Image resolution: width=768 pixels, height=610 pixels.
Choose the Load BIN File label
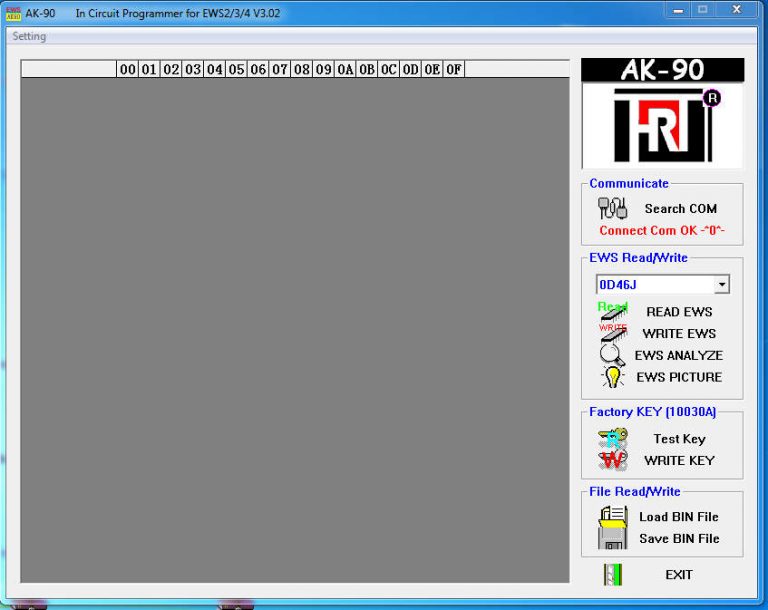tap(678, 517)
